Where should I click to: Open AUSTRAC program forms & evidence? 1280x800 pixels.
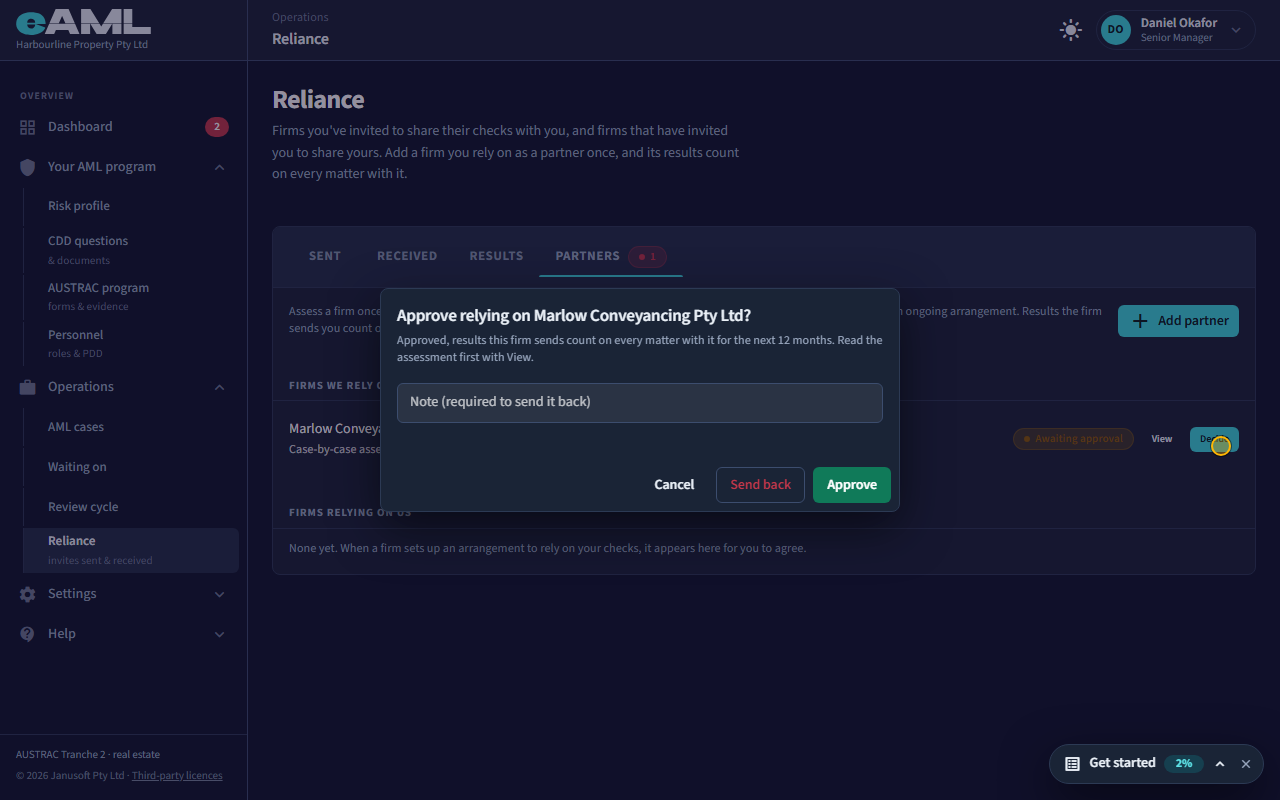[131, 297]
